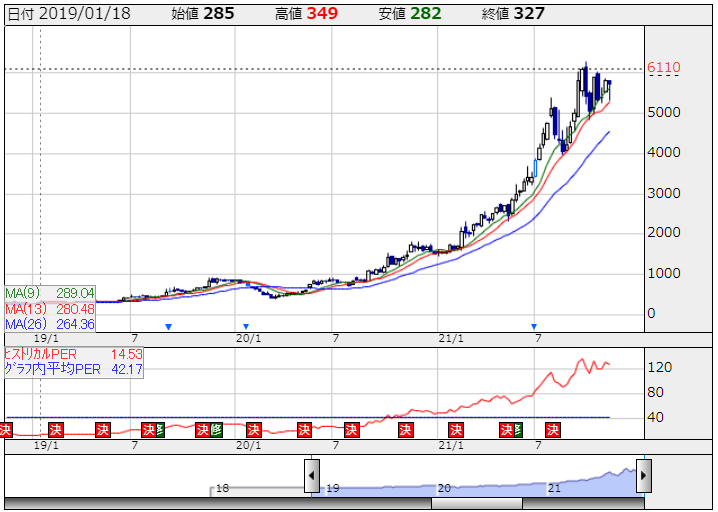The image size is (718, 512).
Task: Click the 決 marker just right of the 20/1 PER axis label
Action: click(253, 430)
